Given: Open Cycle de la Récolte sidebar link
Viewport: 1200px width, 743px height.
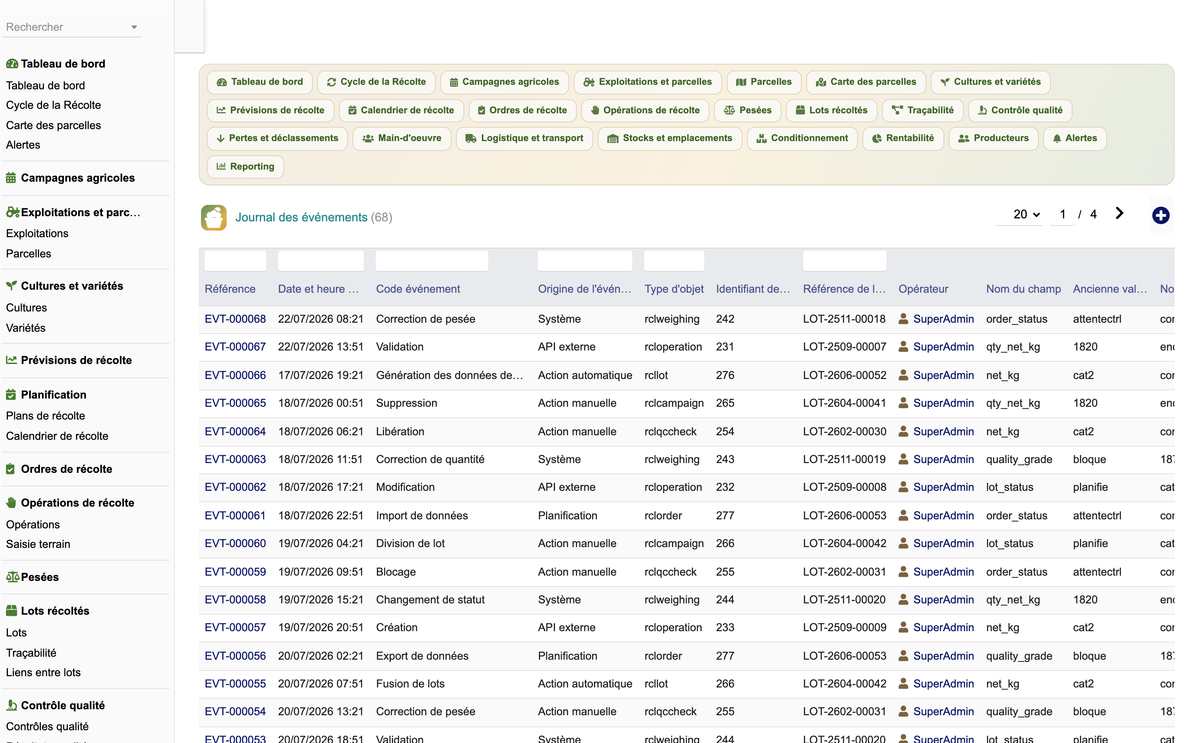Looking at the screenshot, I should [x=53, y=105].
